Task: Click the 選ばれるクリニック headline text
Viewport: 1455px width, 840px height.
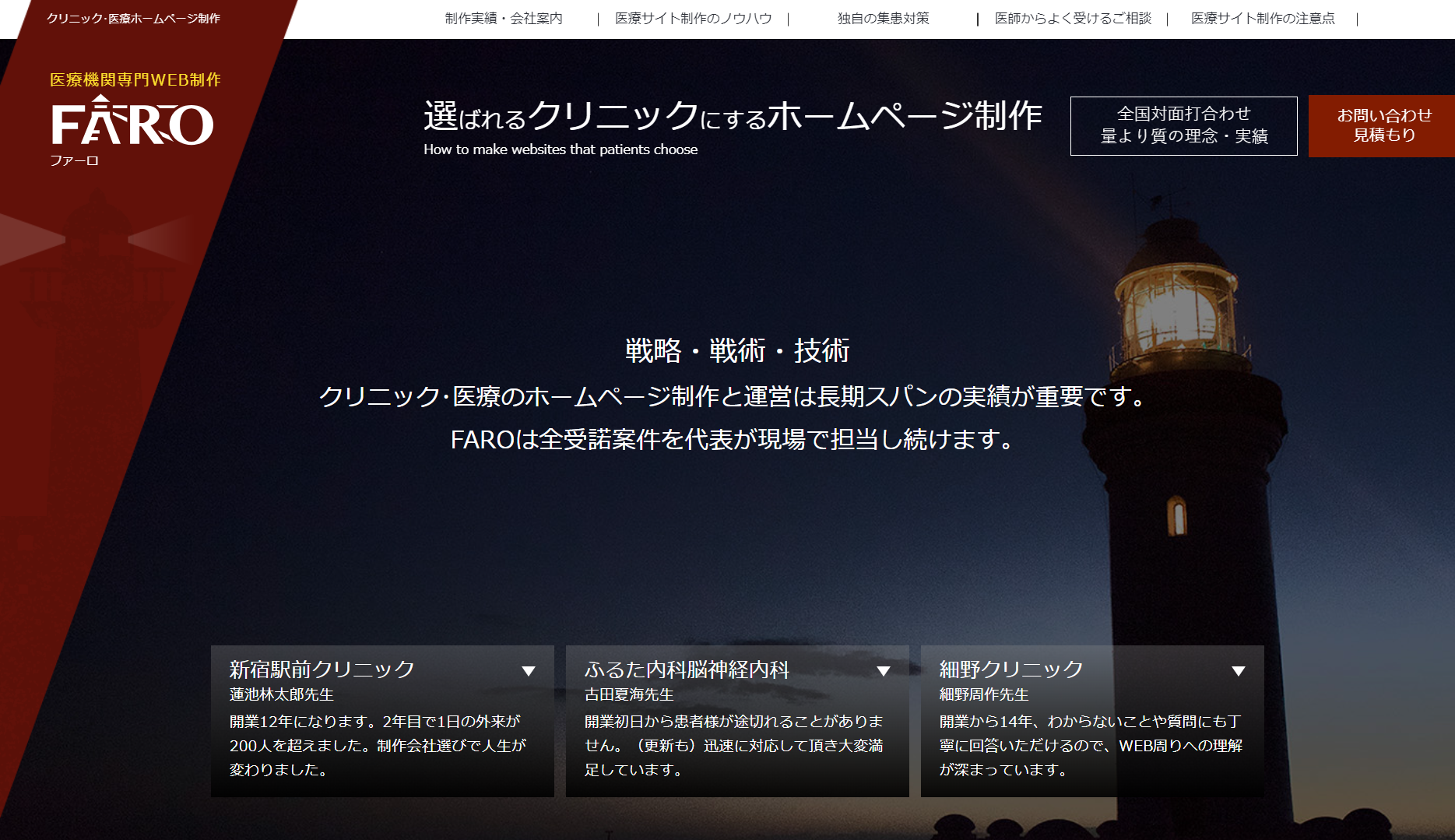Action: coord(732,117)
